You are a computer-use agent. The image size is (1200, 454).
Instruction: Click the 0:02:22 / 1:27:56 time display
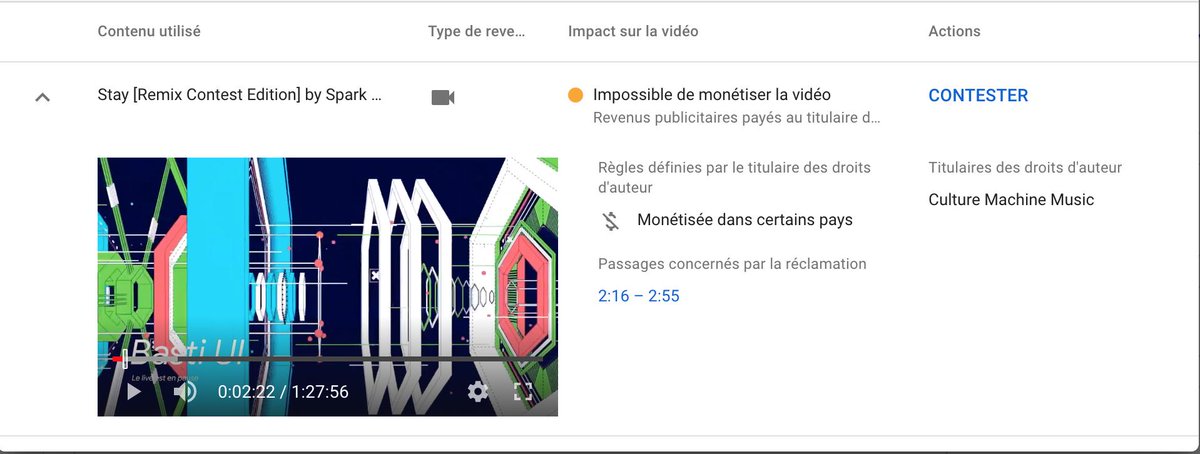coord(283,392)
